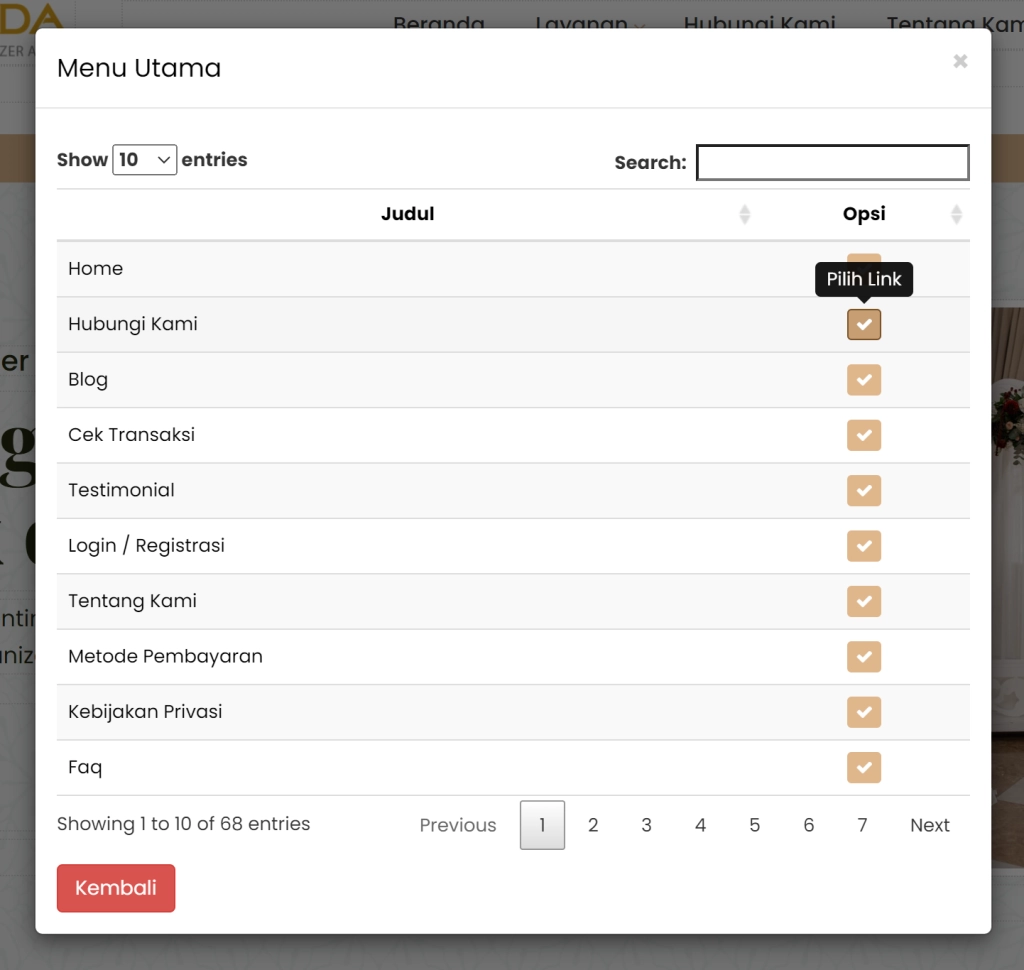Select Login / Registrasi checkmark icon

tap(864, 546)
